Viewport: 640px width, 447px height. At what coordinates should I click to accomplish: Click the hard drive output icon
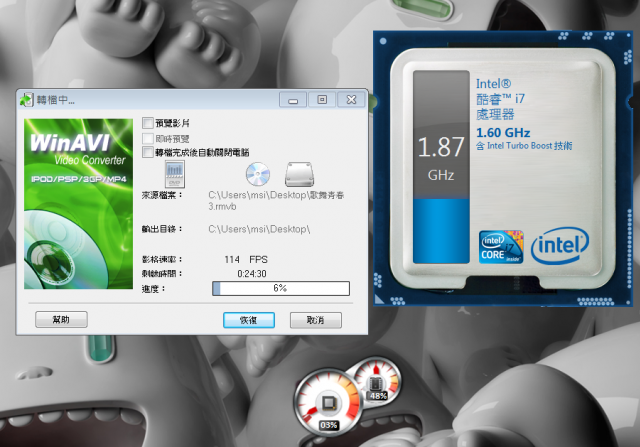point(299,174)
